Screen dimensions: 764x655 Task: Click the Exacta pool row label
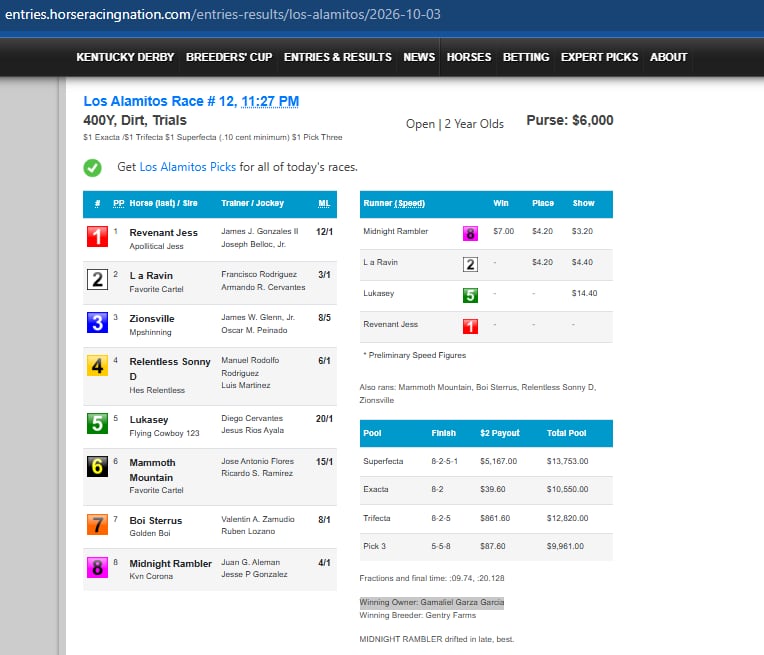coord(376,489)
